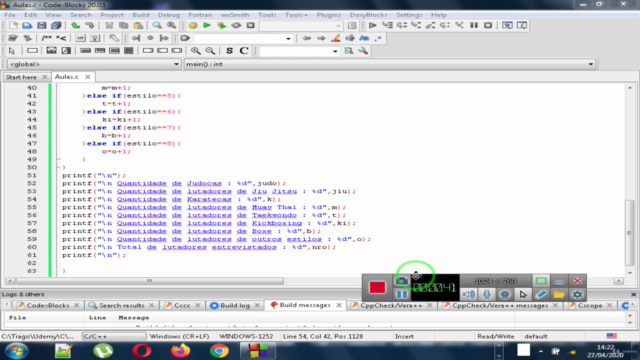Image resolution: width=640 pixels, height=360 pixels.
Task: Stop the debugger
Action: click(488, 25)
